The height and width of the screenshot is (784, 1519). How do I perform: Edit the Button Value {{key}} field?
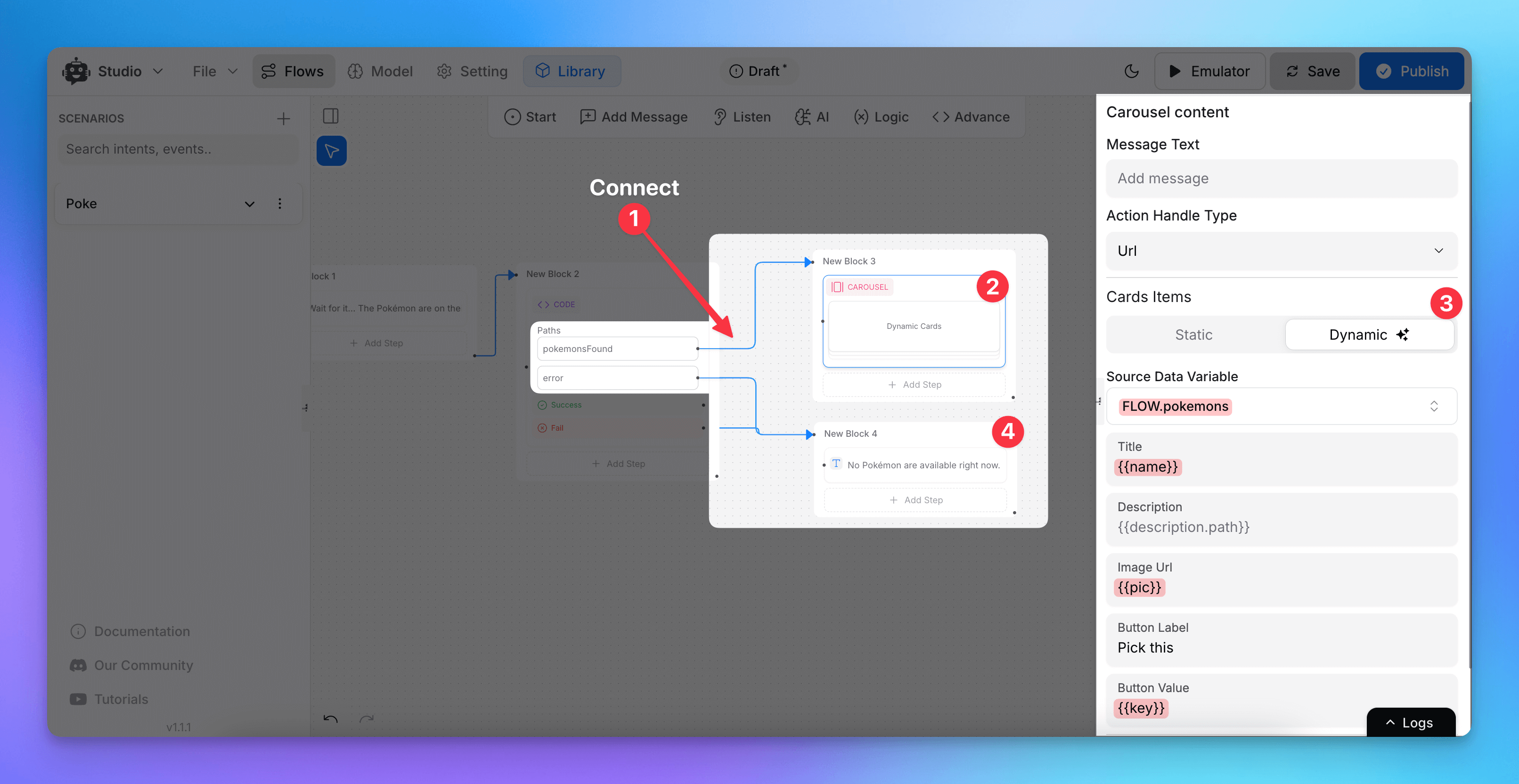tap(1282, 700)
